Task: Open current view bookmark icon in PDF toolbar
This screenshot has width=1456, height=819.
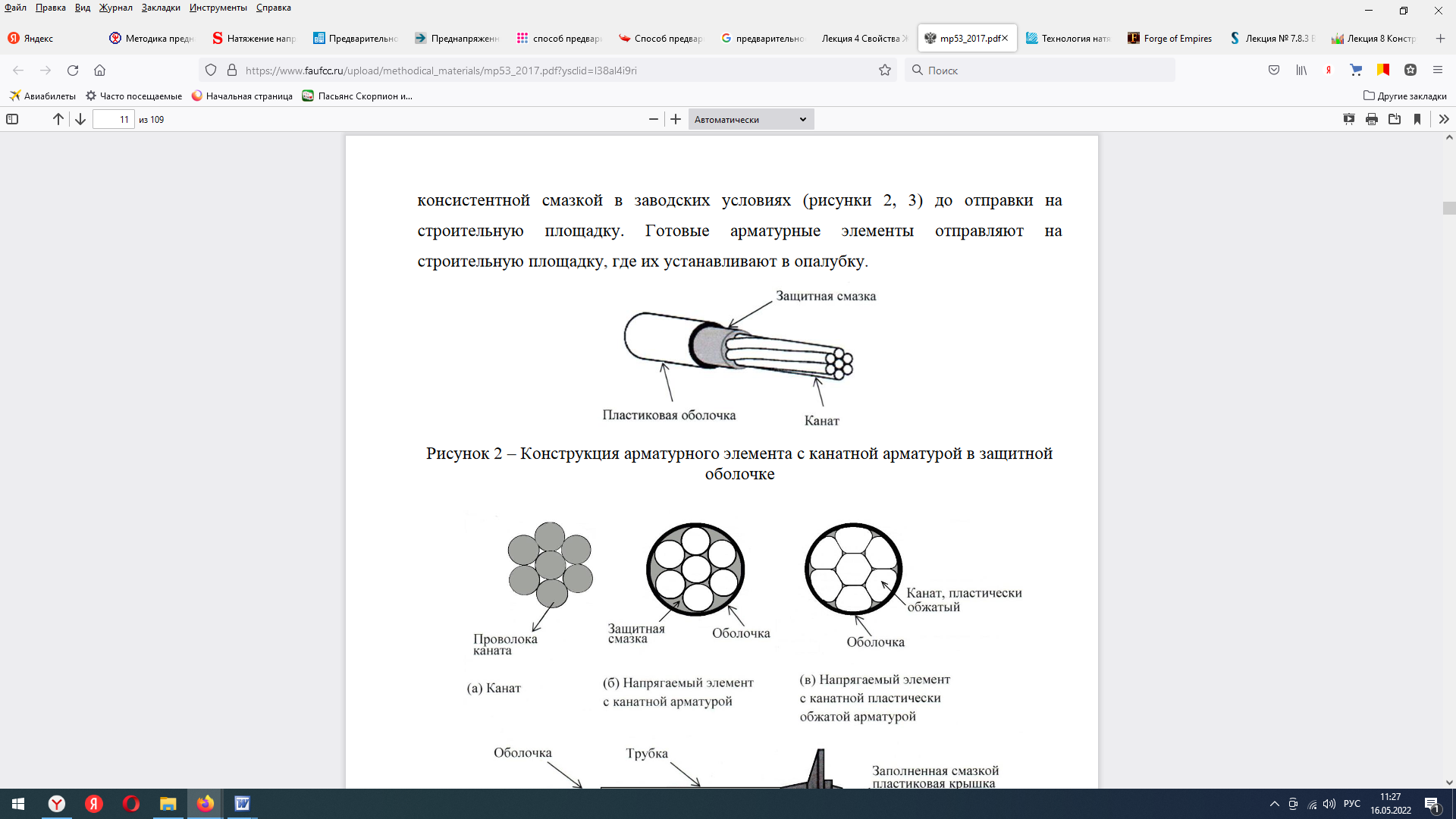Action: click(1417, 119)
